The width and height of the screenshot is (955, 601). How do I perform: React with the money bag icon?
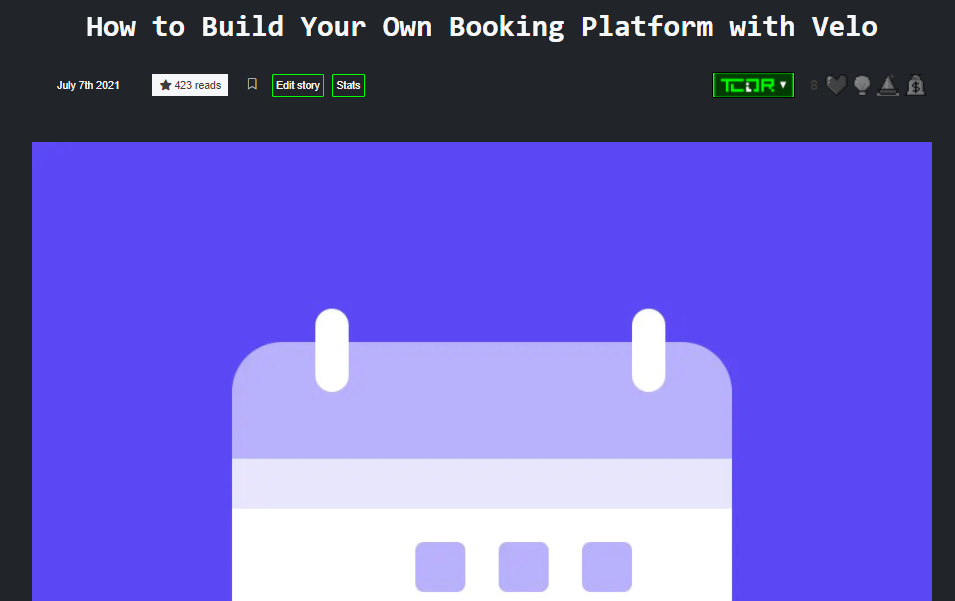tap(915, 85)
